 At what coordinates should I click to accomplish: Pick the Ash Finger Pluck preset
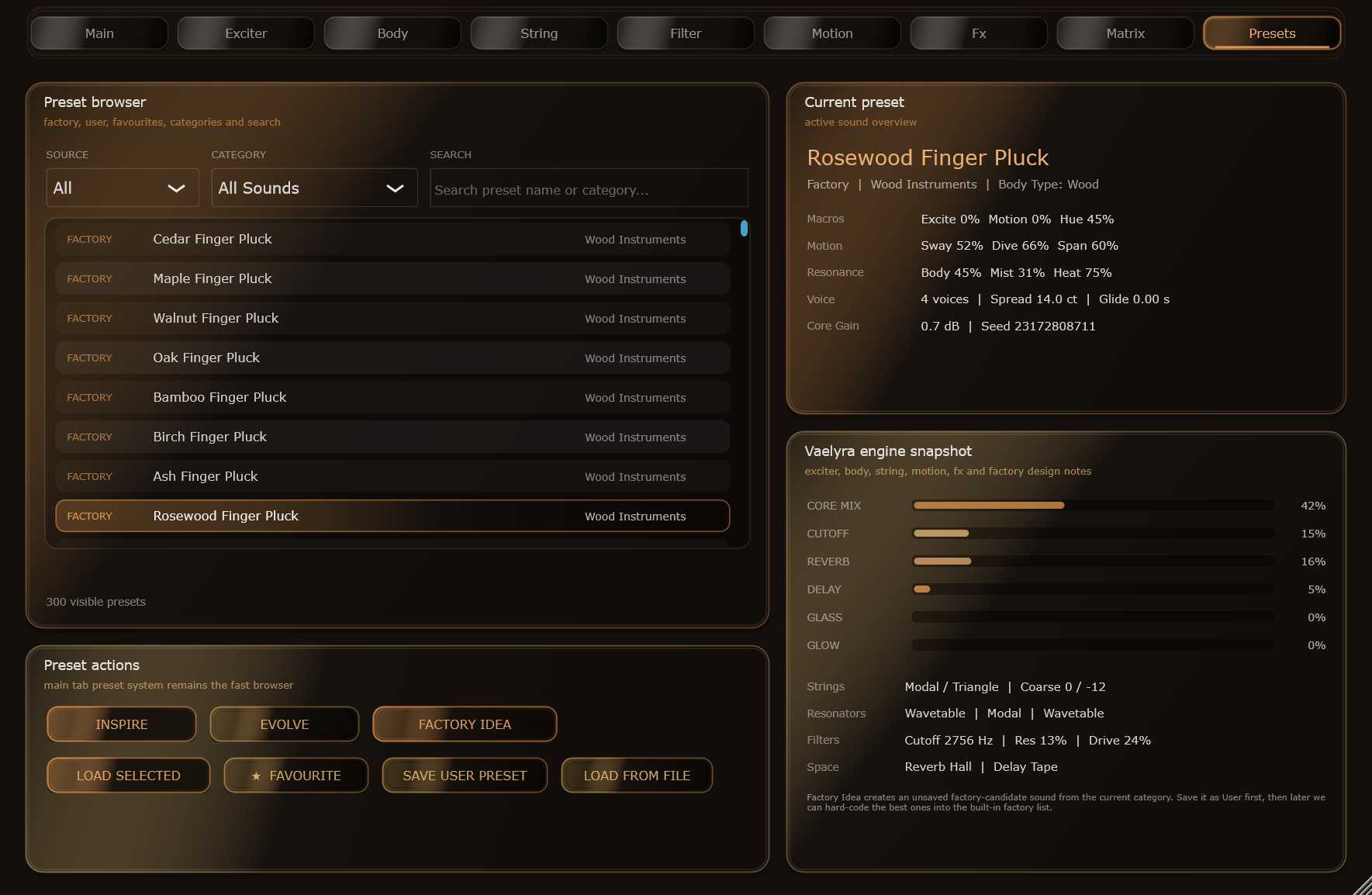pyautogui.click(x=392, y=476)
